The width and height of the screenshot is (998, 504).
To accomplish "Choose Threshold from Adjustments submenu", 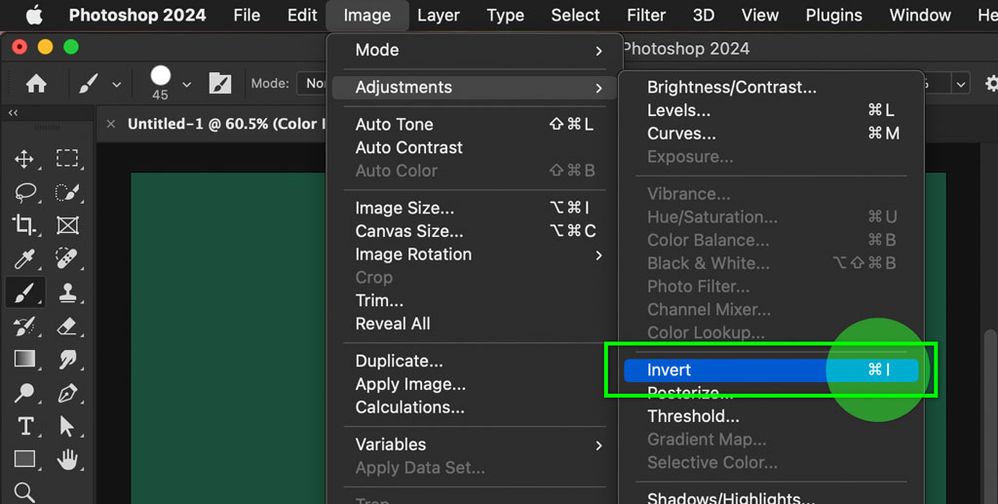I will (x=771, y=416).
